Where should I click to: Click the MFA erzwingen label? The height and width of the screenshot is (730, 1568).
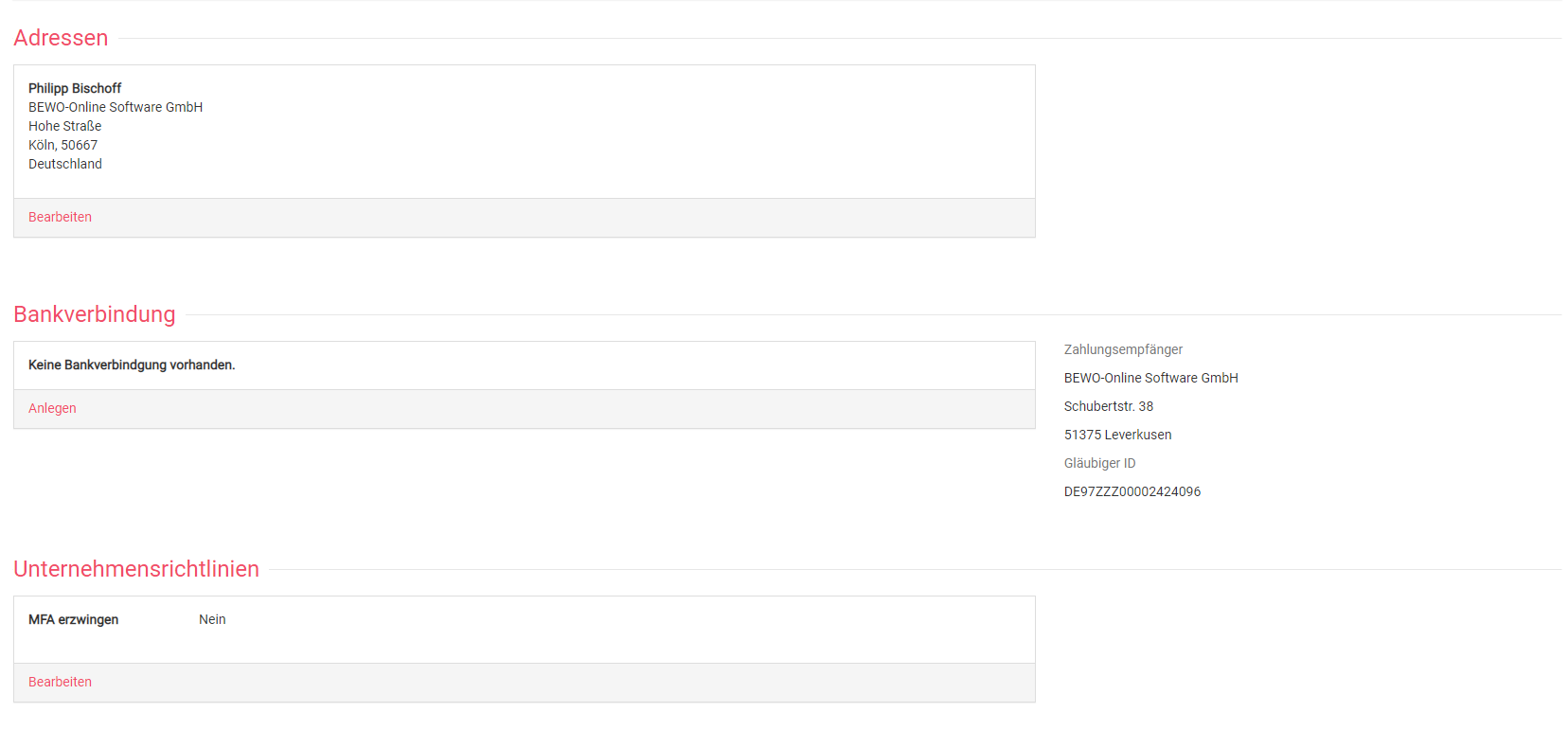click(73, 619)
